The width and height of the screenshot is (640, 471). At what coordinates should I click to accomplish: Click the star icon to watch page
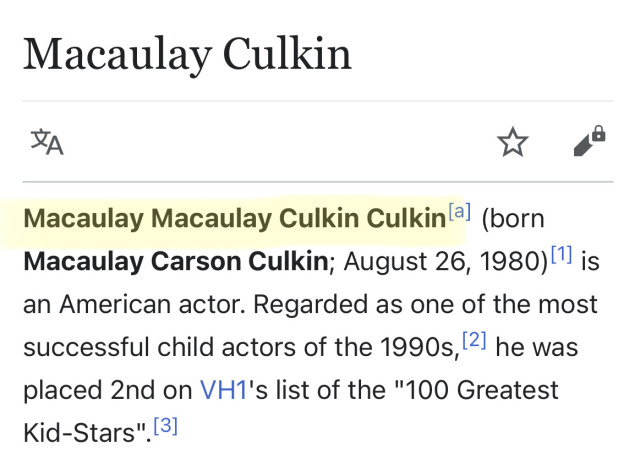click(x=513, y=143)
